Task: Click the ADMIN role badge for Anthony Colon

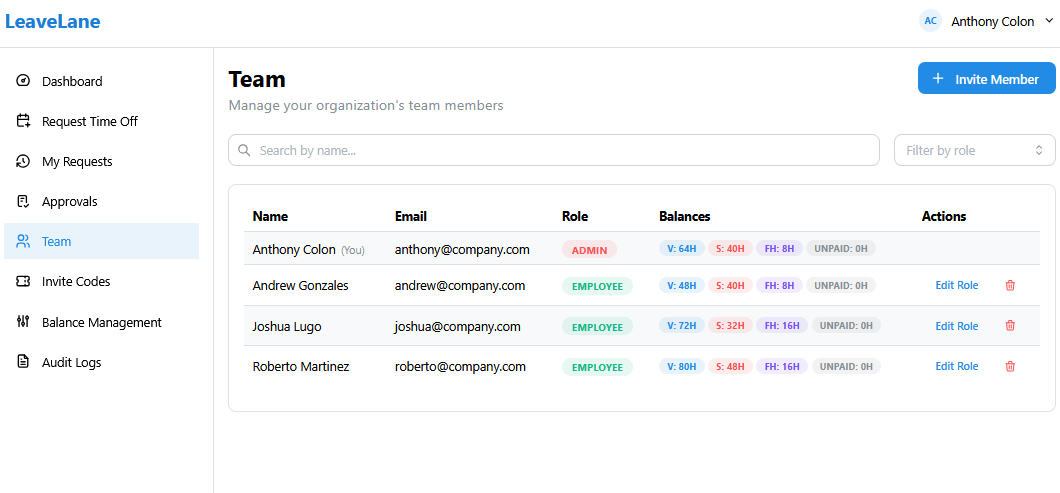Action: point(589,250)
